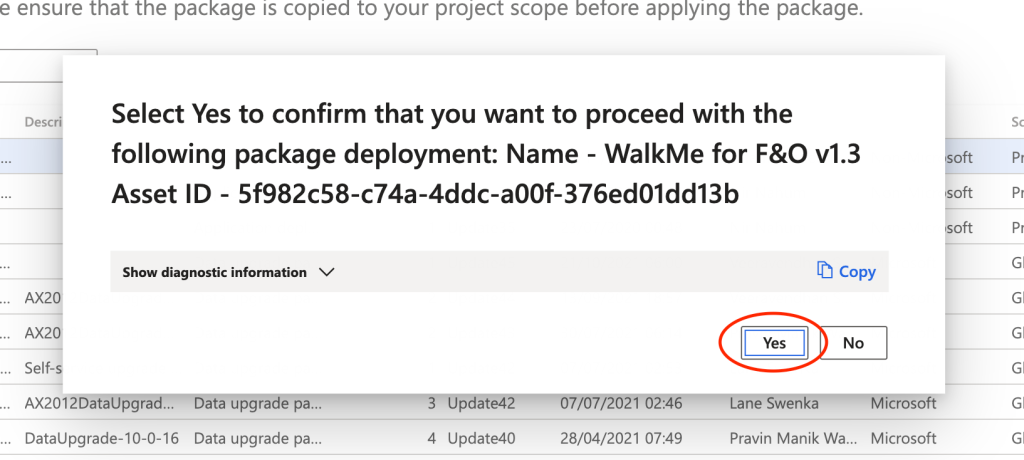Click the Copy text link
The image size is (1024, 460).
click(x=857, y=272)
